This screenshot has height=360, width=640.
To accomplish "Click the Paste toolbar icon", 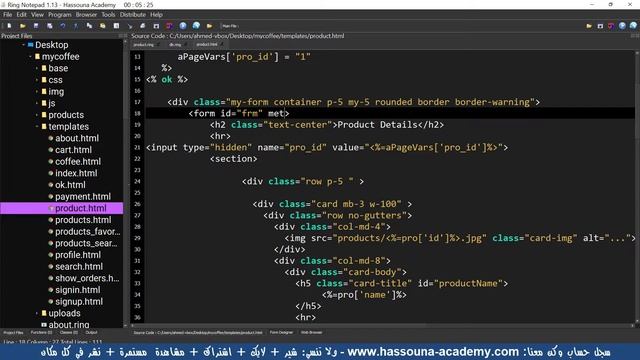I will click(x=103, y=26).
